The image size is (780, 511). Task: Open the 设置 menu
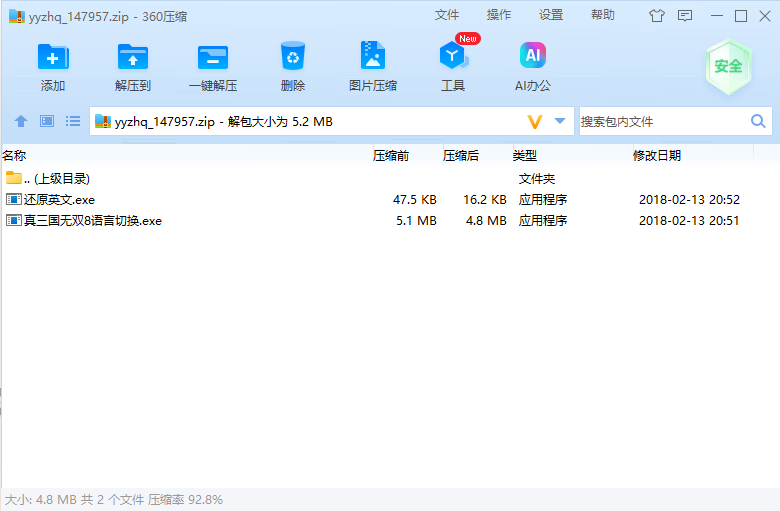click(x=551, y=15)
